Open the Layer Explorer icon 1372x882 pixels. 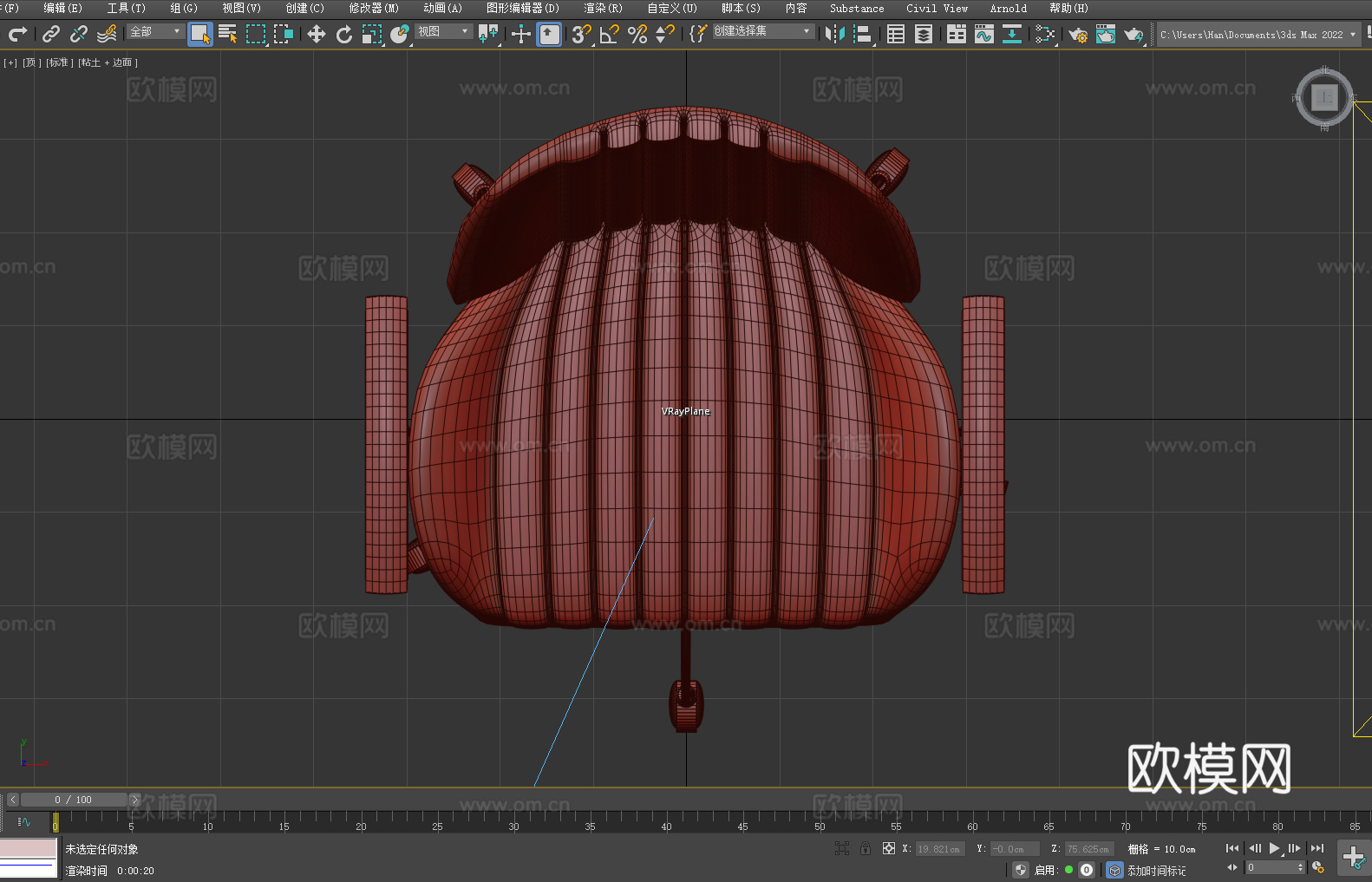pyautogui.click(x=924, y=34)
